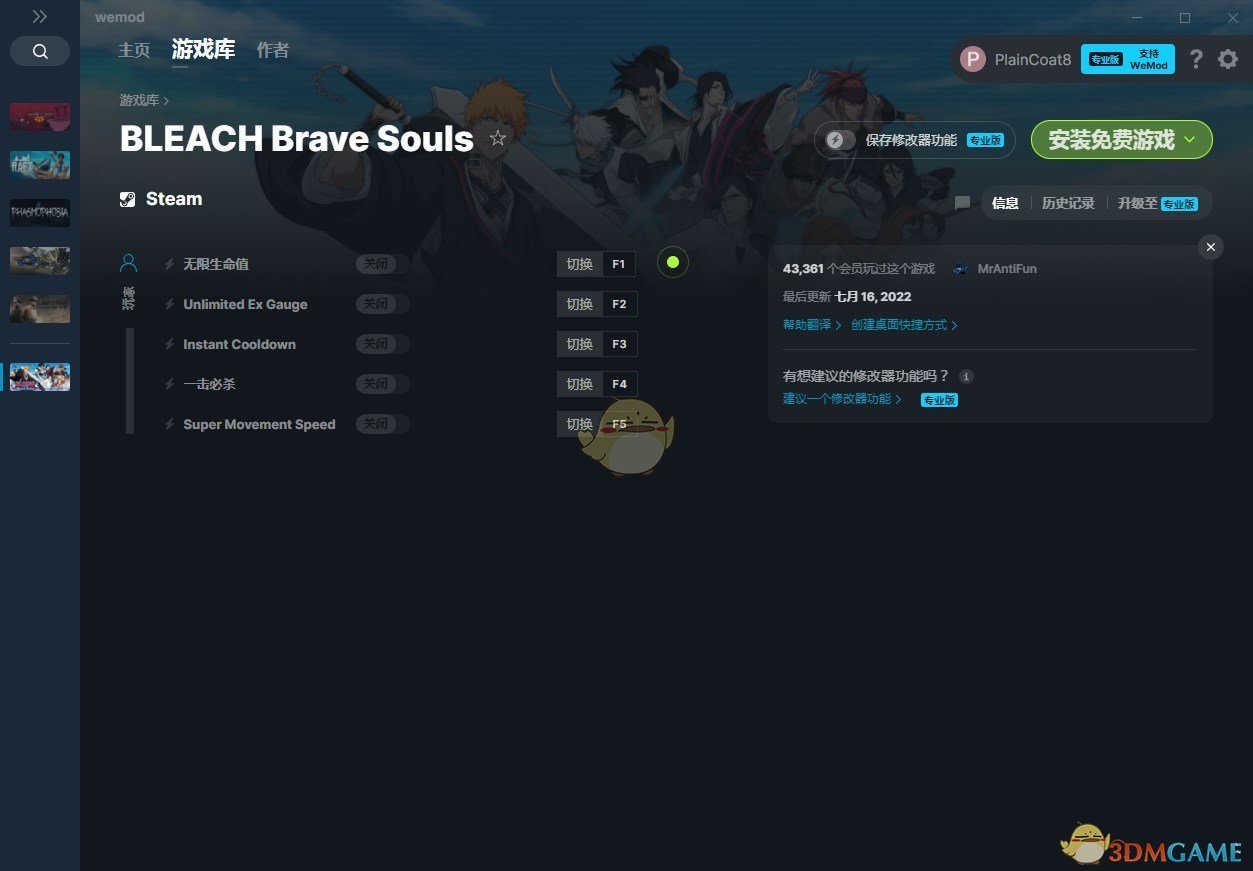Enable the 保存修改器功能 toggle
Screen dimensions: 1253x871
[x=840, y=140]
